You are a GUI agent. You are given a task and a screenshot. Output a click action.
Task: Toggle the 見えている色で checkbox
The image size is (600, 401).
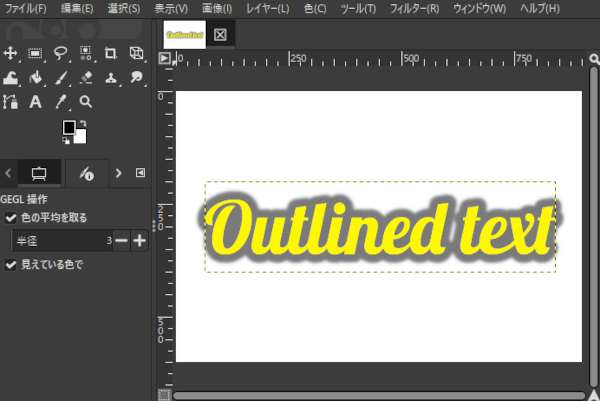pos(11,265)
